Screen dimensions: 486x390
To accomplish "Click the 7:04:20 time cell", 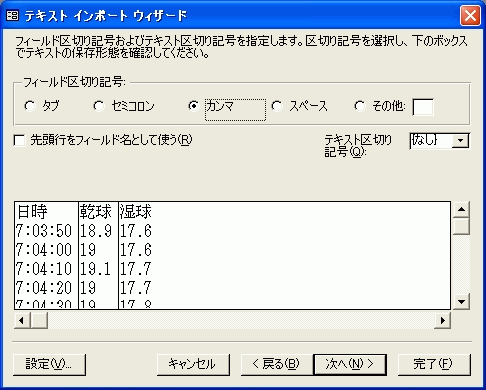I will 44,288.
